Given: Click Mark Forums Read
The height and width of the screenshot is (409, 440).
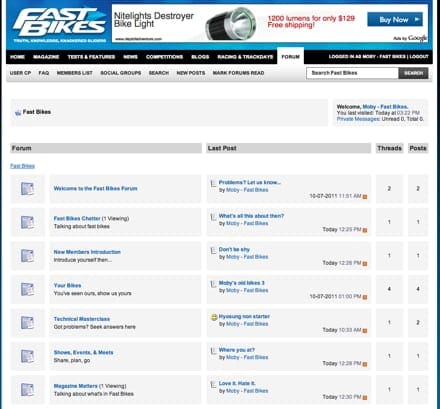Looking at the screenshot, I should 238,73.
